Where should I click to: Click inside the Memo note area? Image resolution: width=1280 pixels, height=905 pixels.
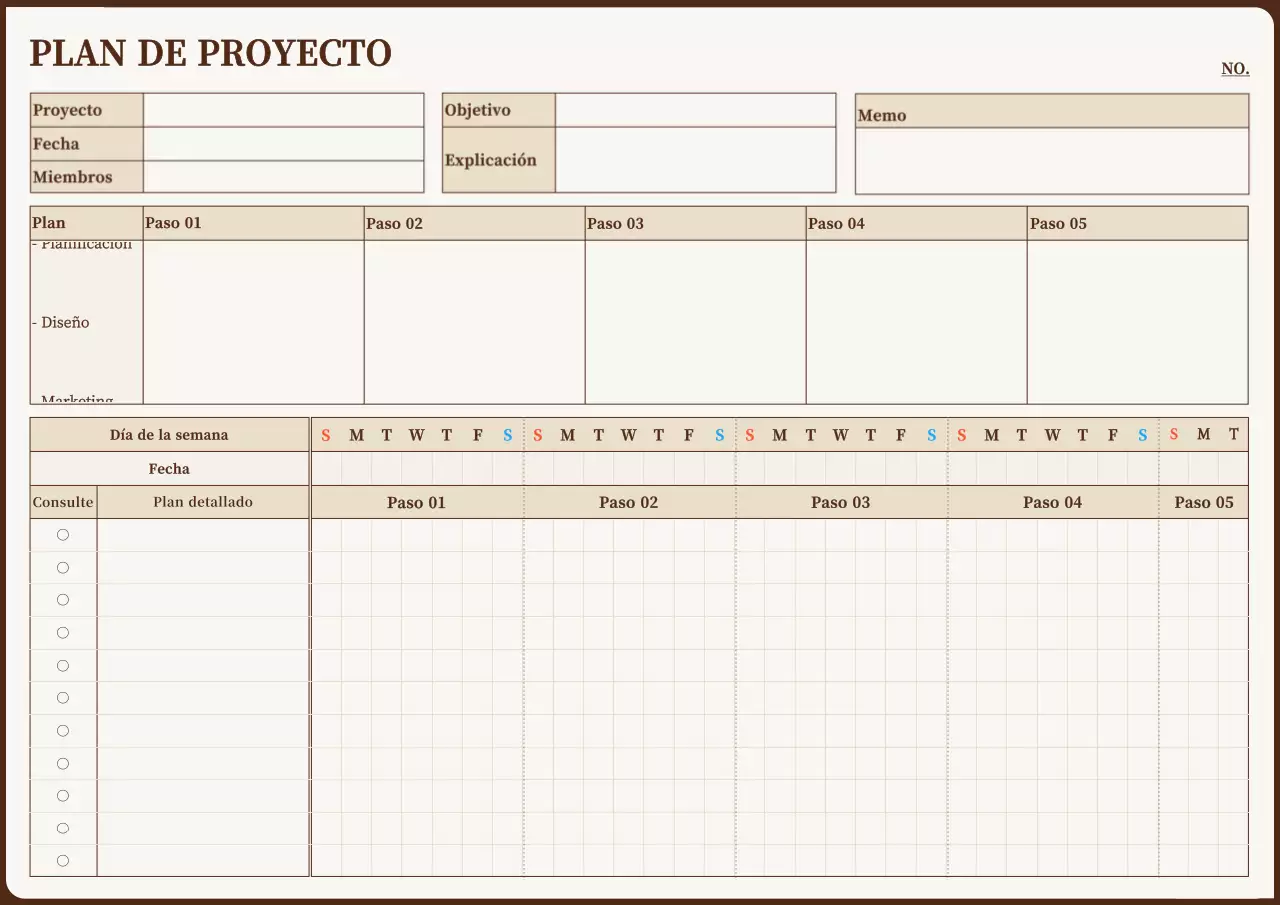coord(1050,160)
